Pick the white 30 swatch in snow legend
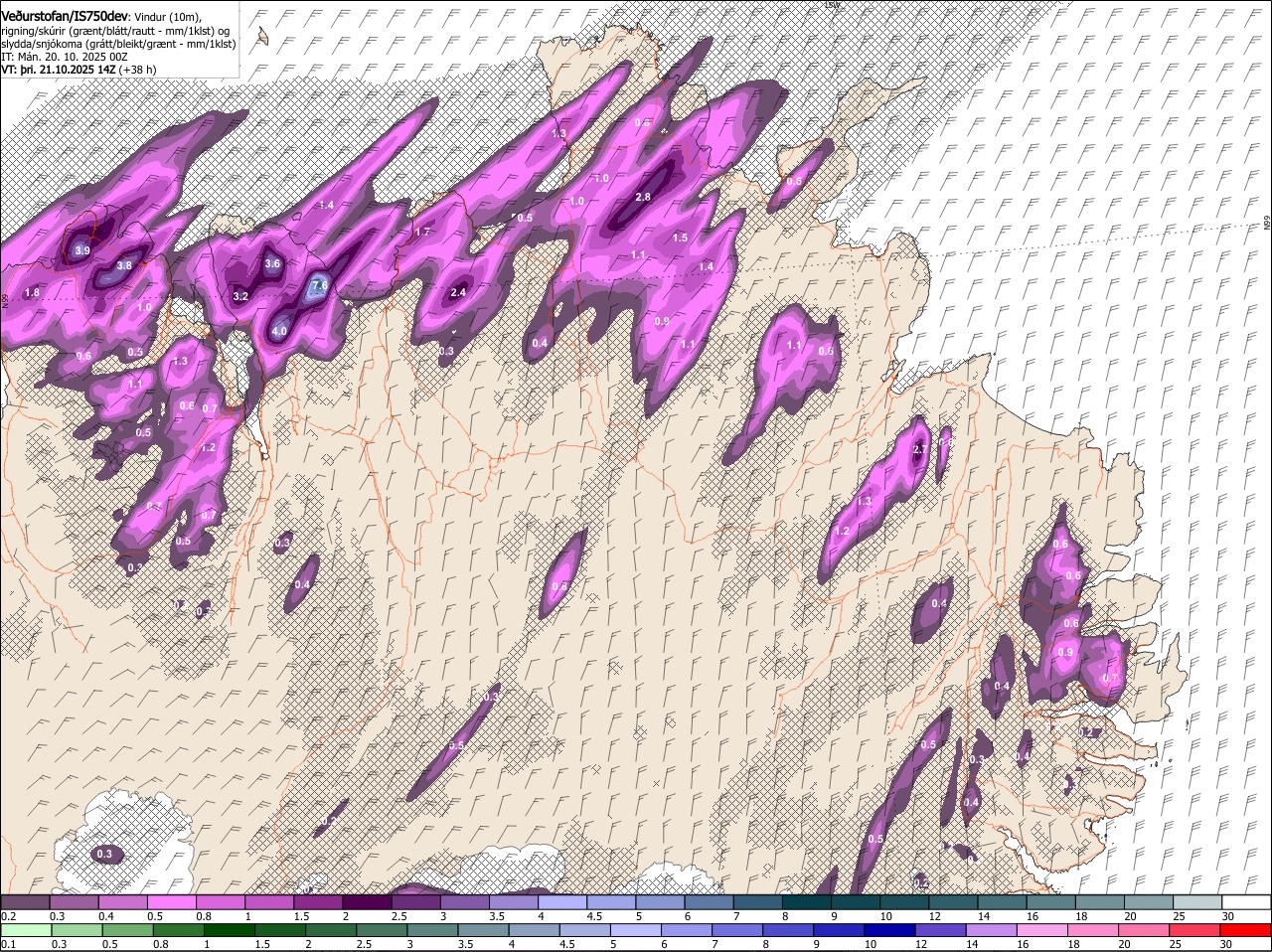 pyautogui.click(x=1248, y=902)
